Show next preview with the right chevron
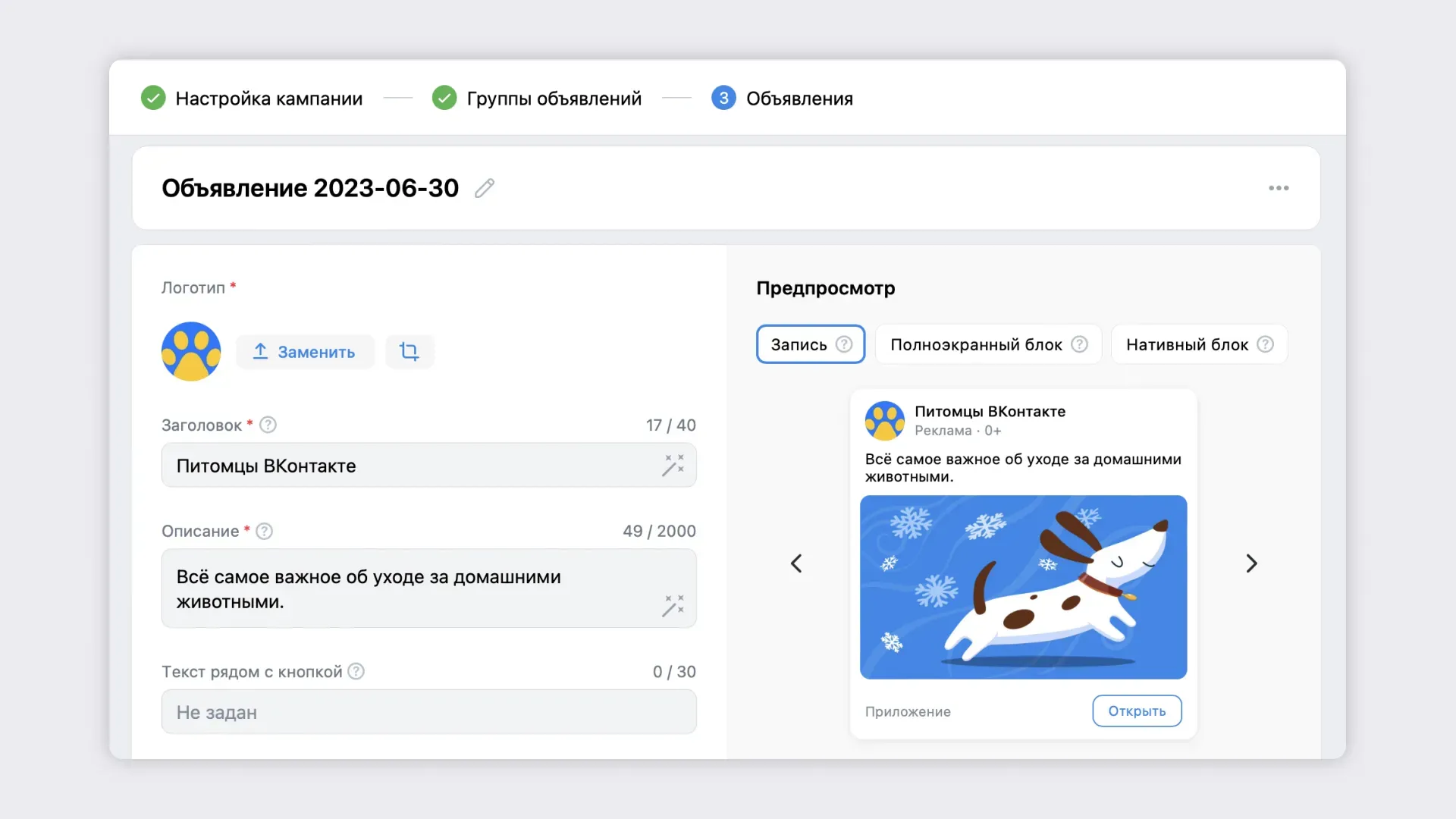Image resolution: width=1456 pixels, height=819 pixels. (1251, 563)
